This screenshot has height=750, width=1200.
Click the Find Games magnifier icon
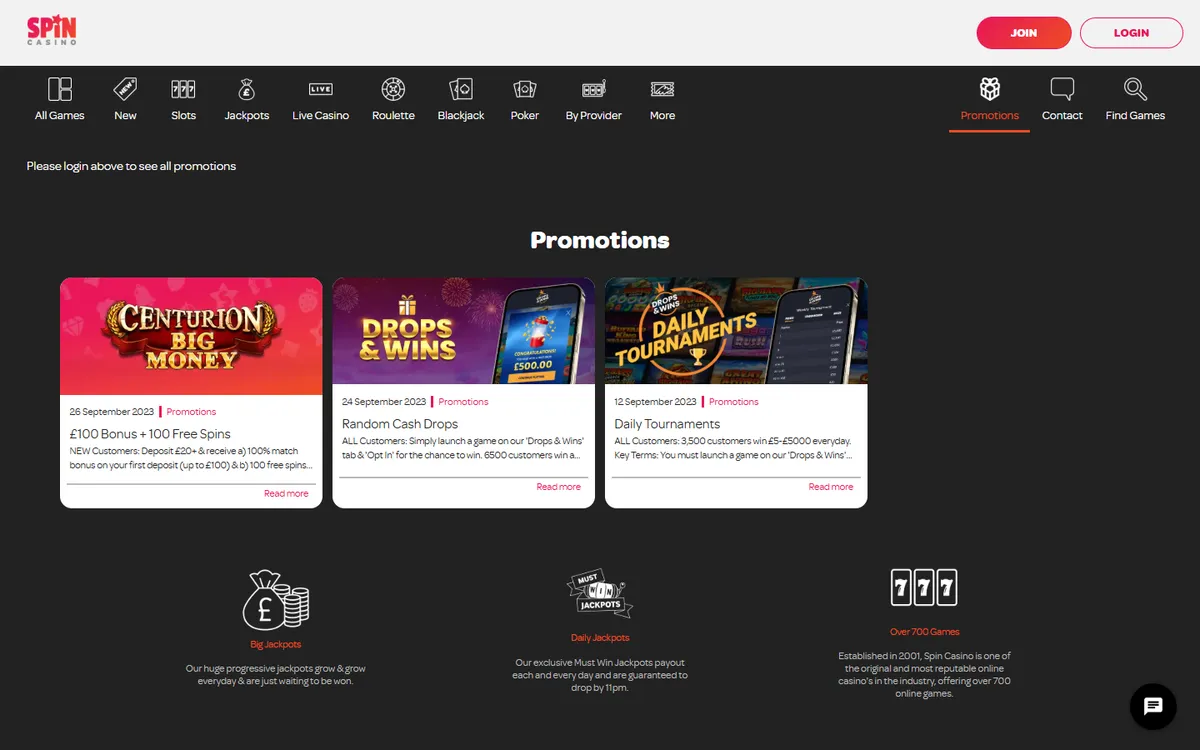(x=1135, y=89)
